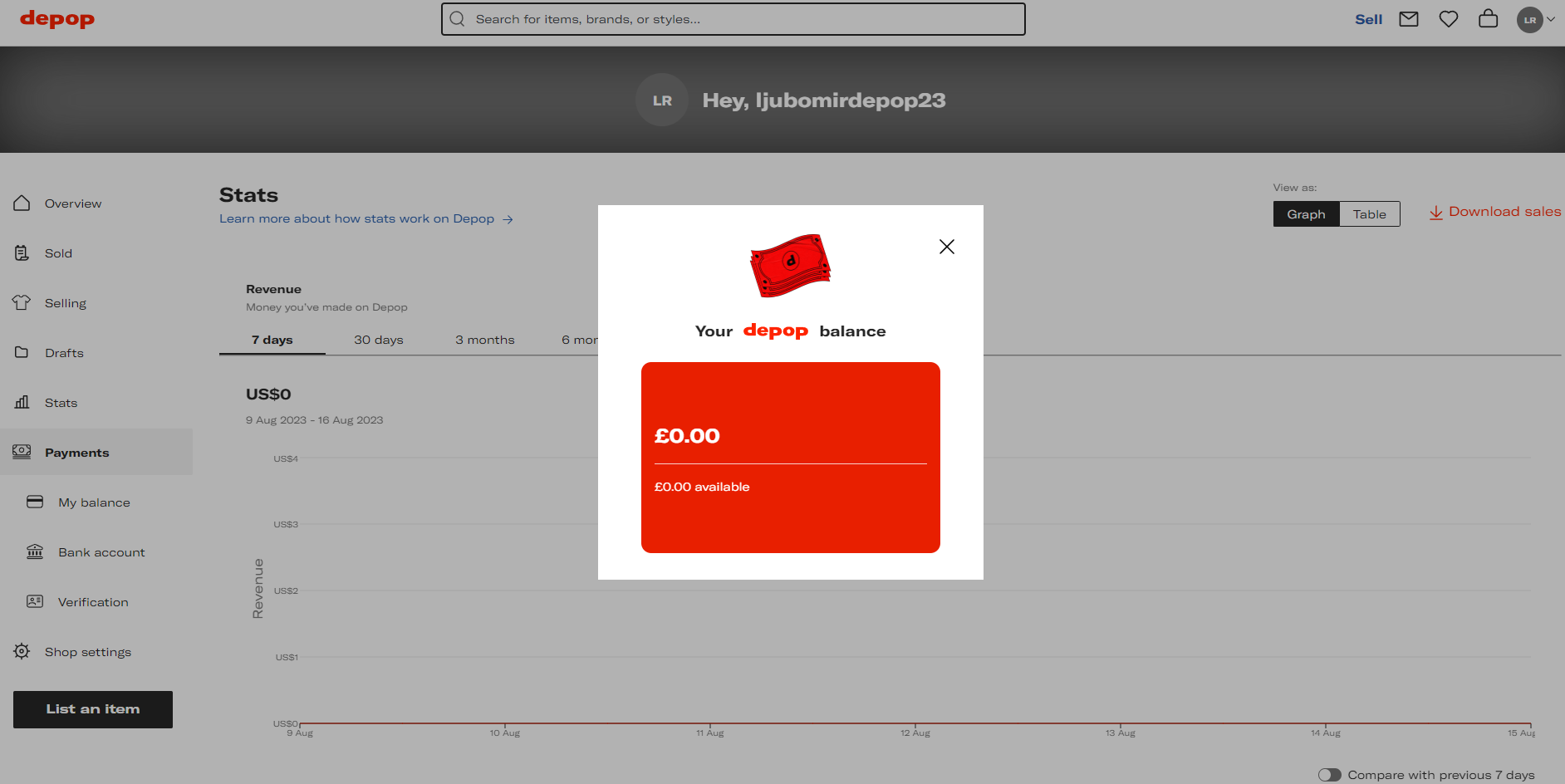This screenshot has width=1565, height=784.
Task: Open liked items heart icon
Action: point(1448,19)
